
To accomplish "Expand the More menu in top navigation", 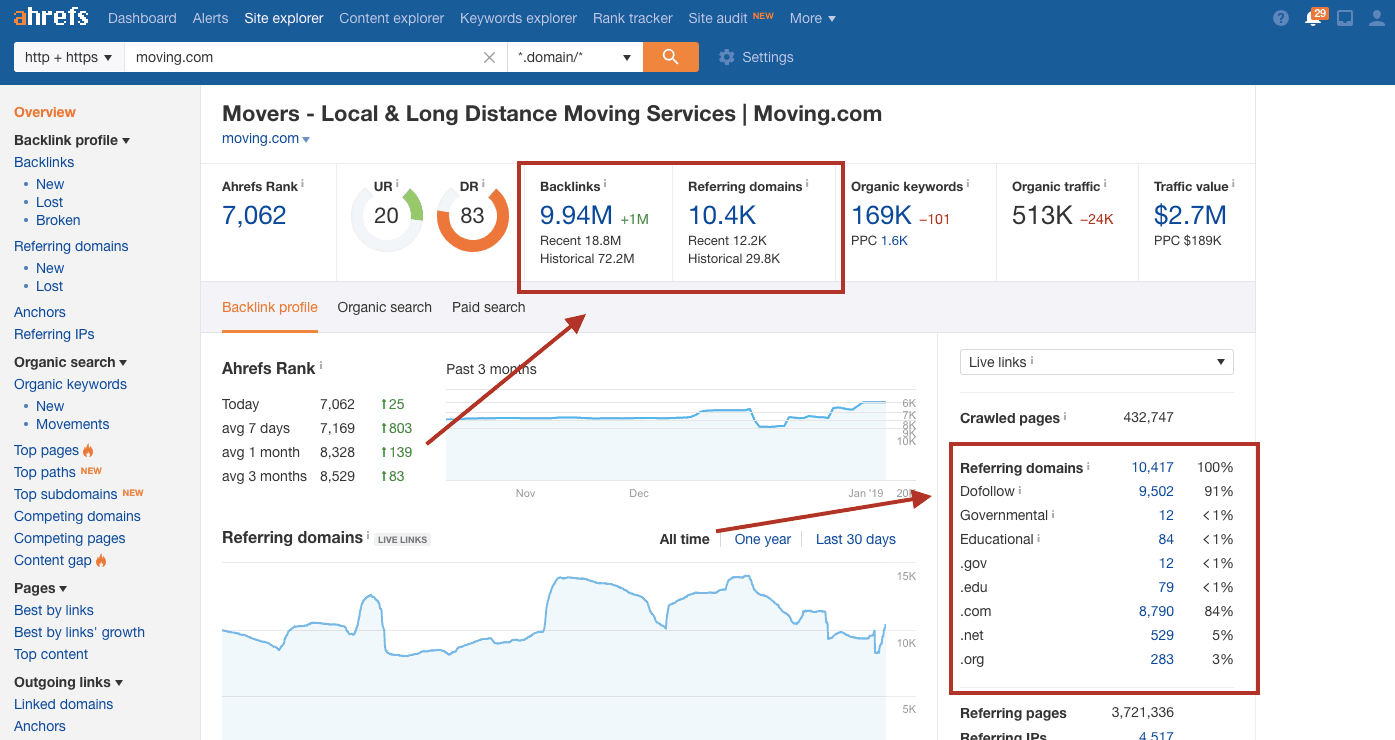I will pos(812,18).
